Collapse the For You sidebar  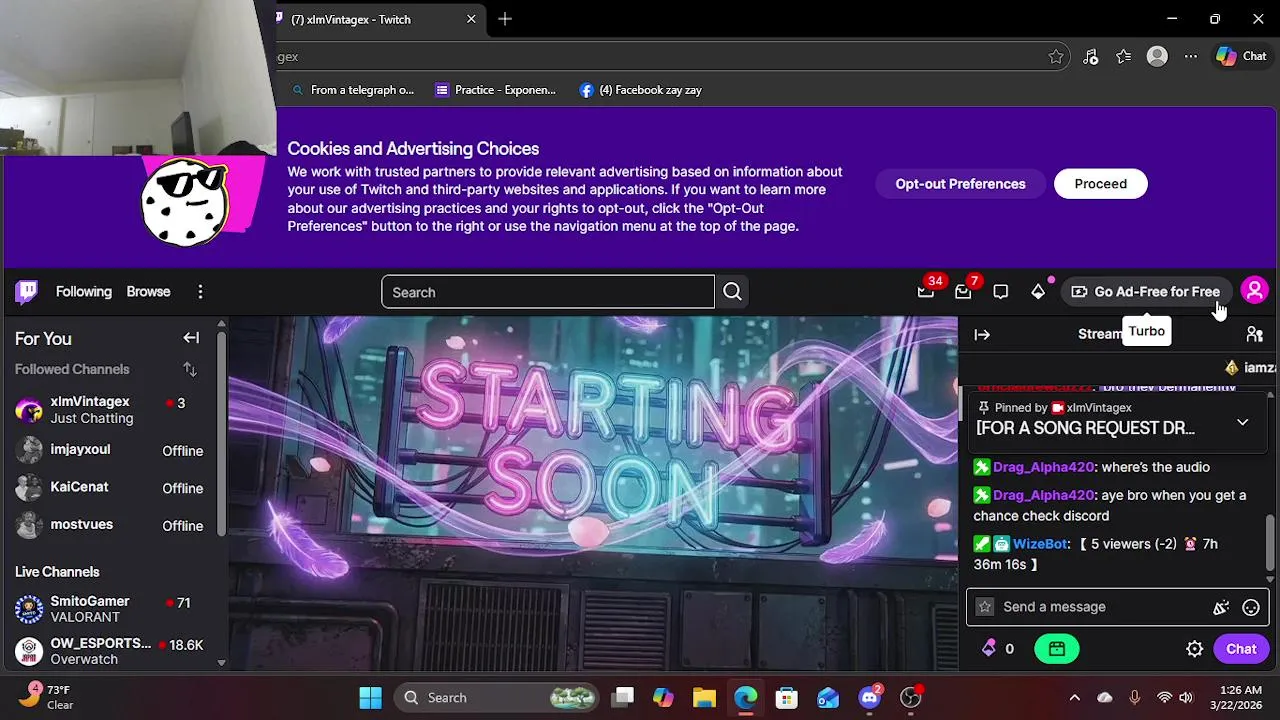click(x=191, y=338)
